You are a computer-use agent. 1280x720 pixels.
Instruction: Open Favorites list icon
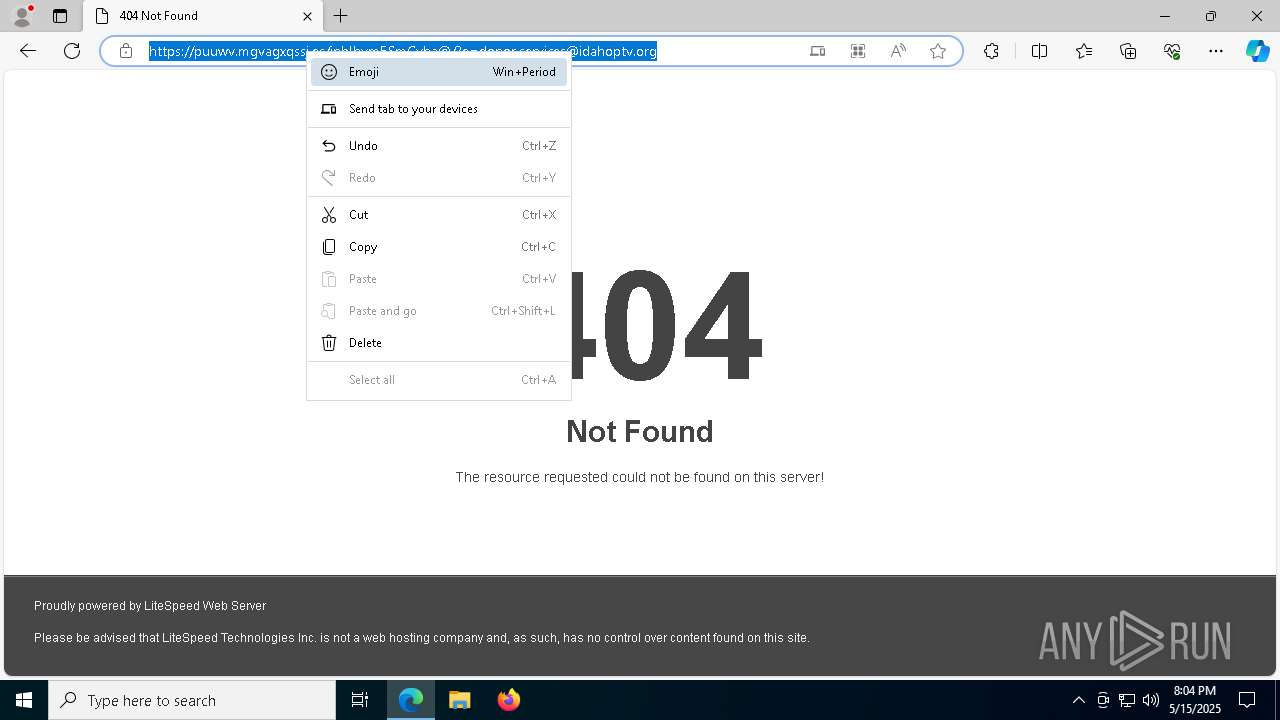(1084, 51)
